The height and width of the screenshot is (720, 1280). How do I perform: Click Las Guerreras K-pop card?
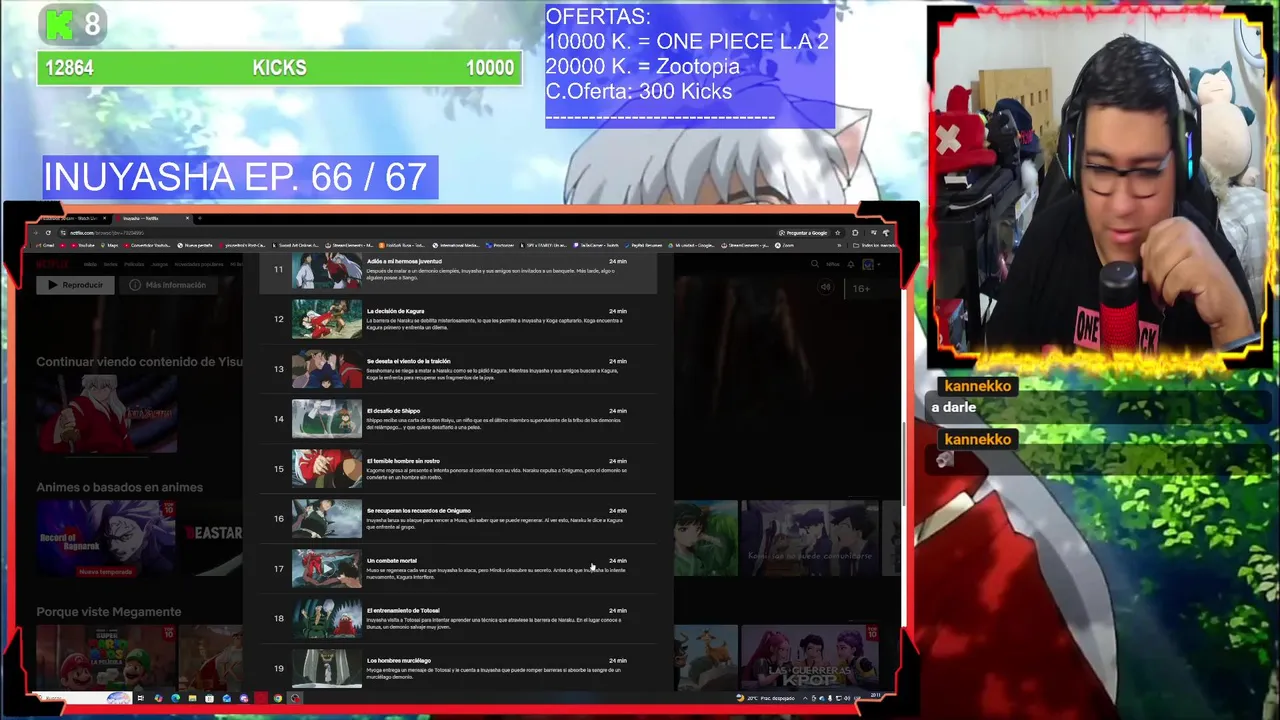point(810,657)
